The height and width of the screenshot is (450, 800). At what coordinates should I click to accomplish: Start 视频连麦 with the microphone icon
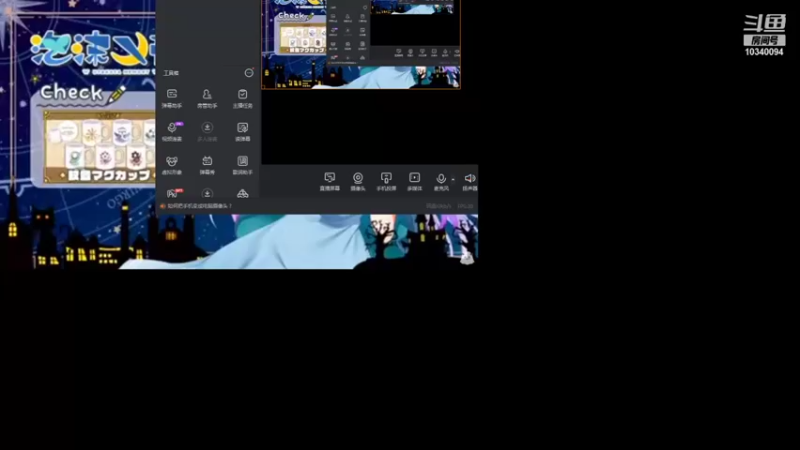171,131
